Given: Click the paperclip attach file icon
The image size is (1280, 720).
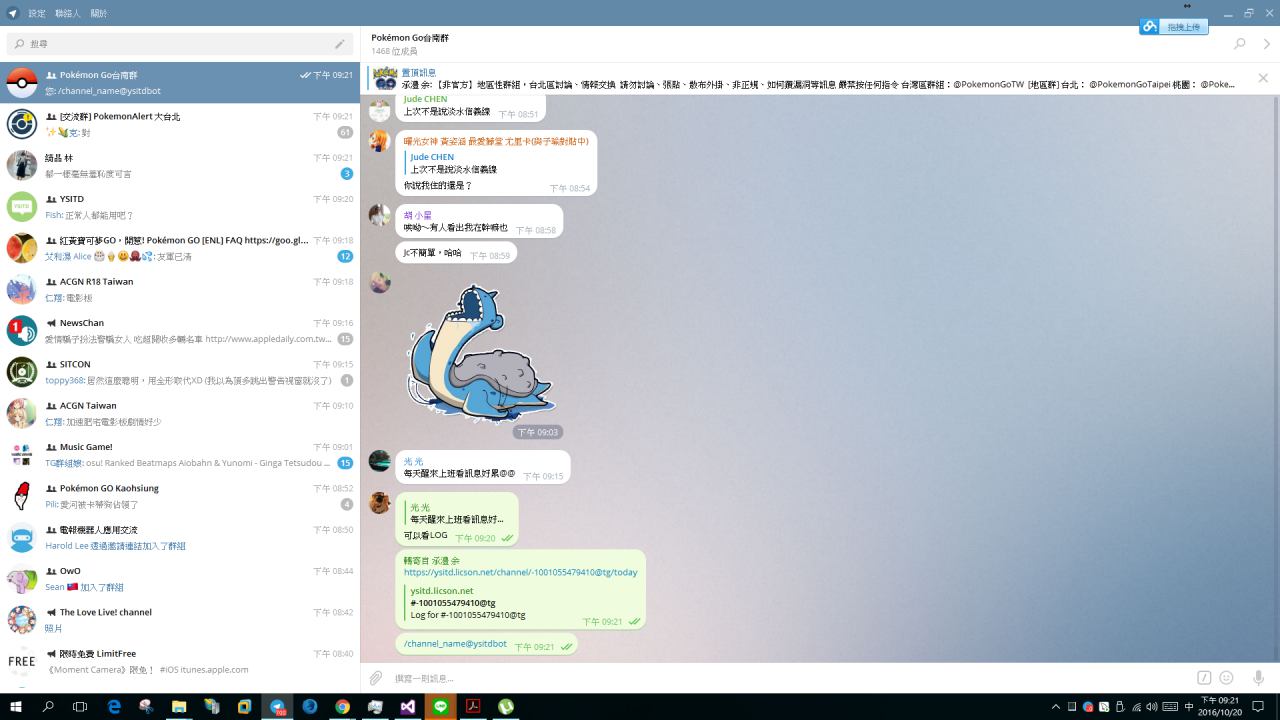Looking at the screenshot, I should (x=376, y=678).
